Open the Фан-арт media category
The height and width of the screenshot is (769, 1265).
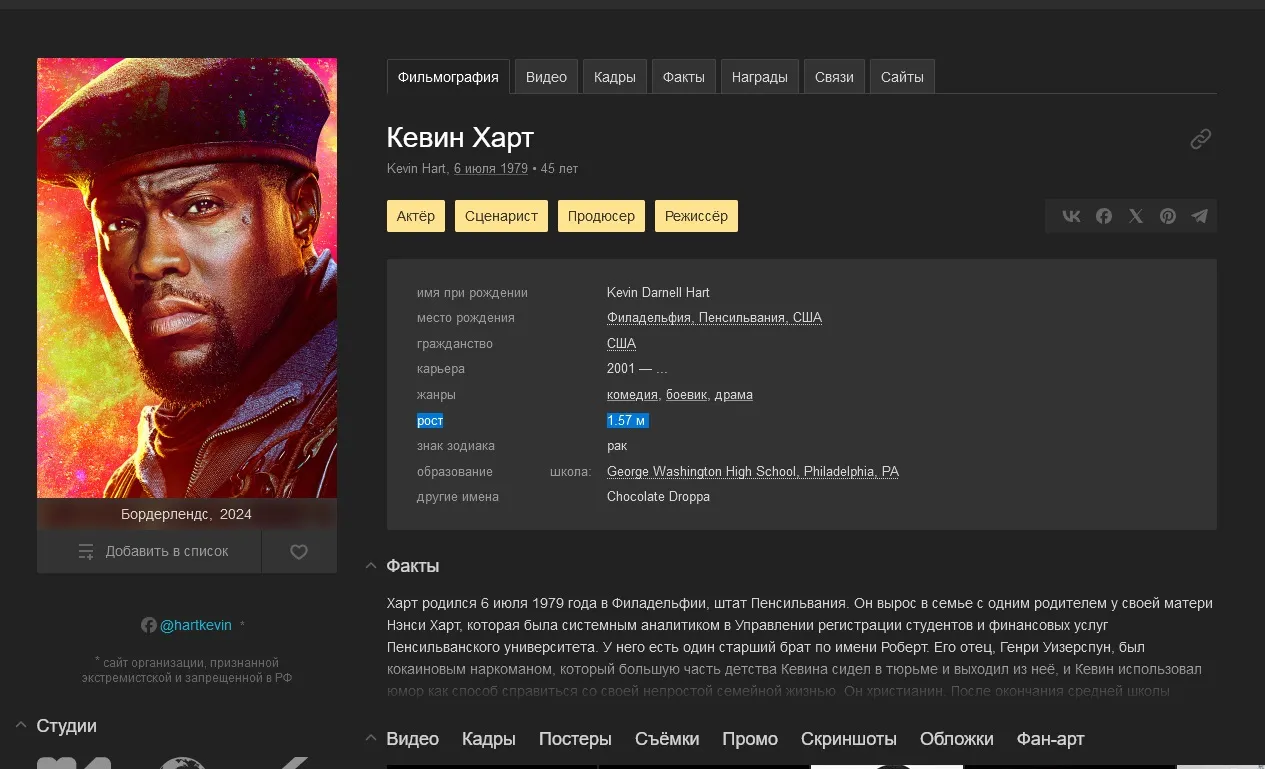click(1050, 739)
